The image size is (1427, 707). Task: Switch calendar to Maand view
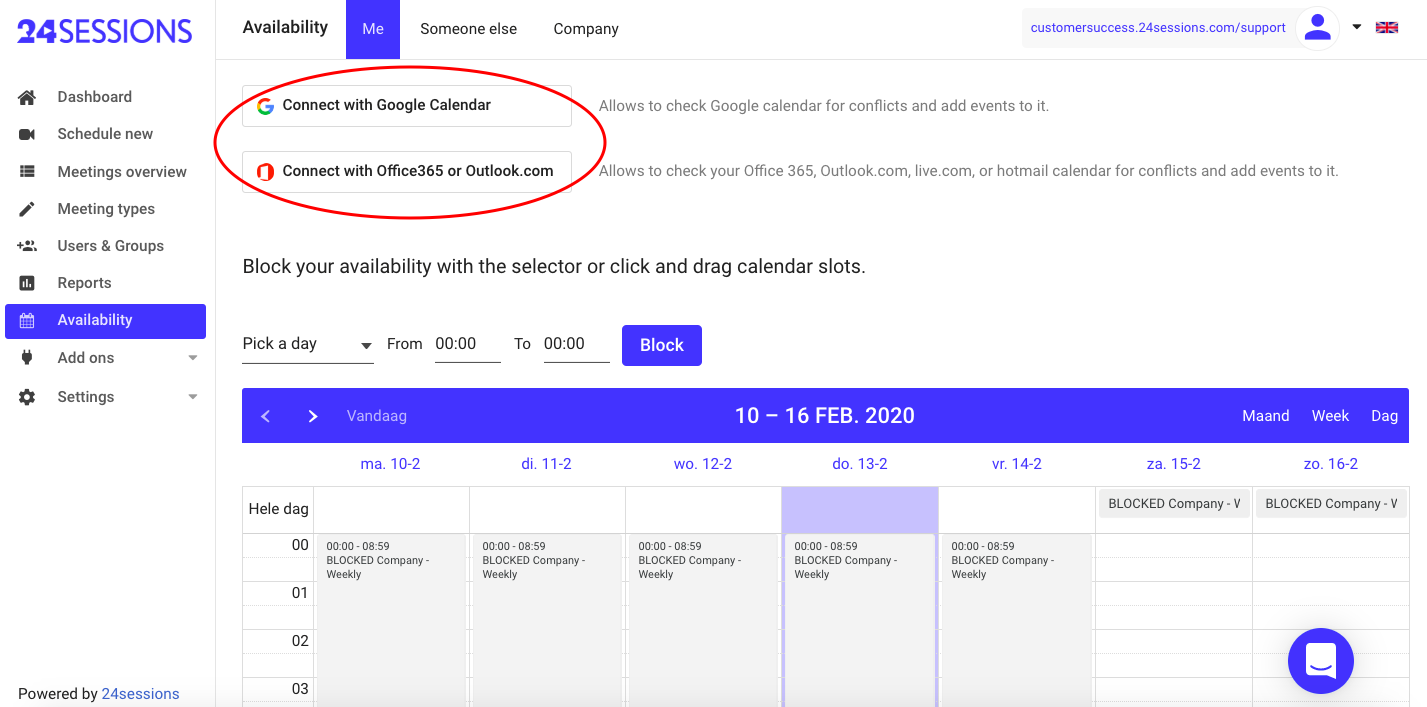(1265, 416)
